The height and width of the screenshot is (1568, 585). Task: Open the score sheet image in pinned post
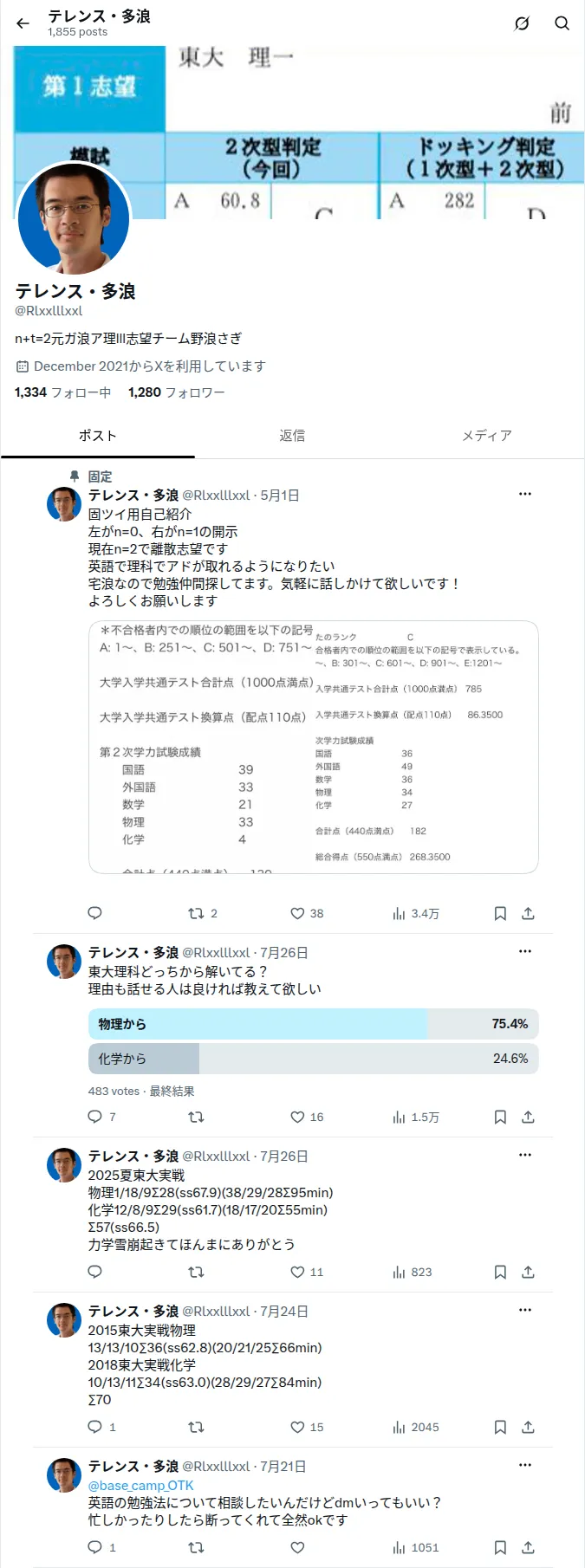coord(313,747)
